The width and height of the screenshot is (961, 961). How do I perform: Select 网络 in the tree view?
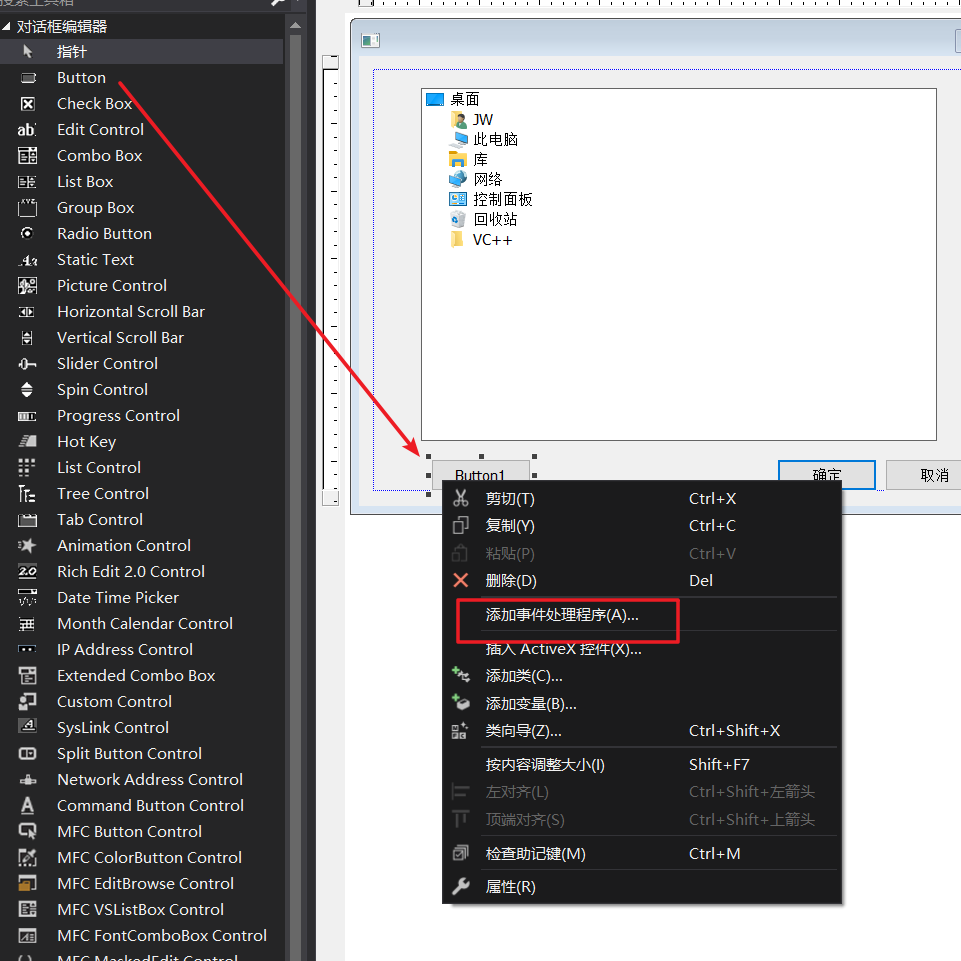(488, 180)
